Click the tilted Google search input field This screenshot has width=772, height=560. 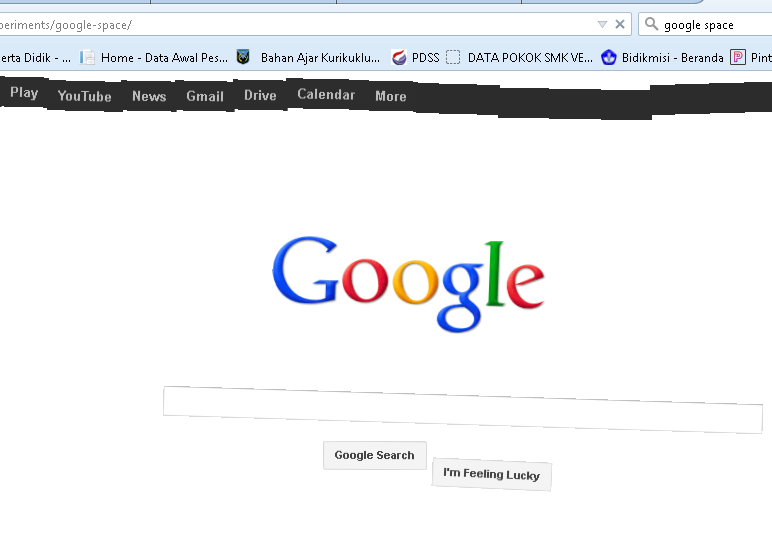tap(463, 410)
